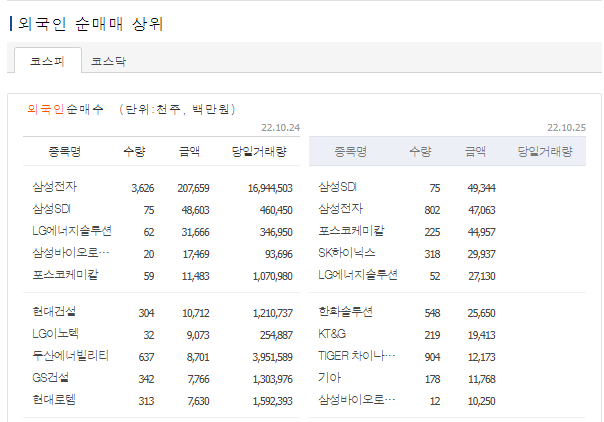Image resolution: width=604 pixels, height=422 pixels.
Task: Open SK하이닉스 stock link
Action: pyautogui.click(x=347, y=253)
